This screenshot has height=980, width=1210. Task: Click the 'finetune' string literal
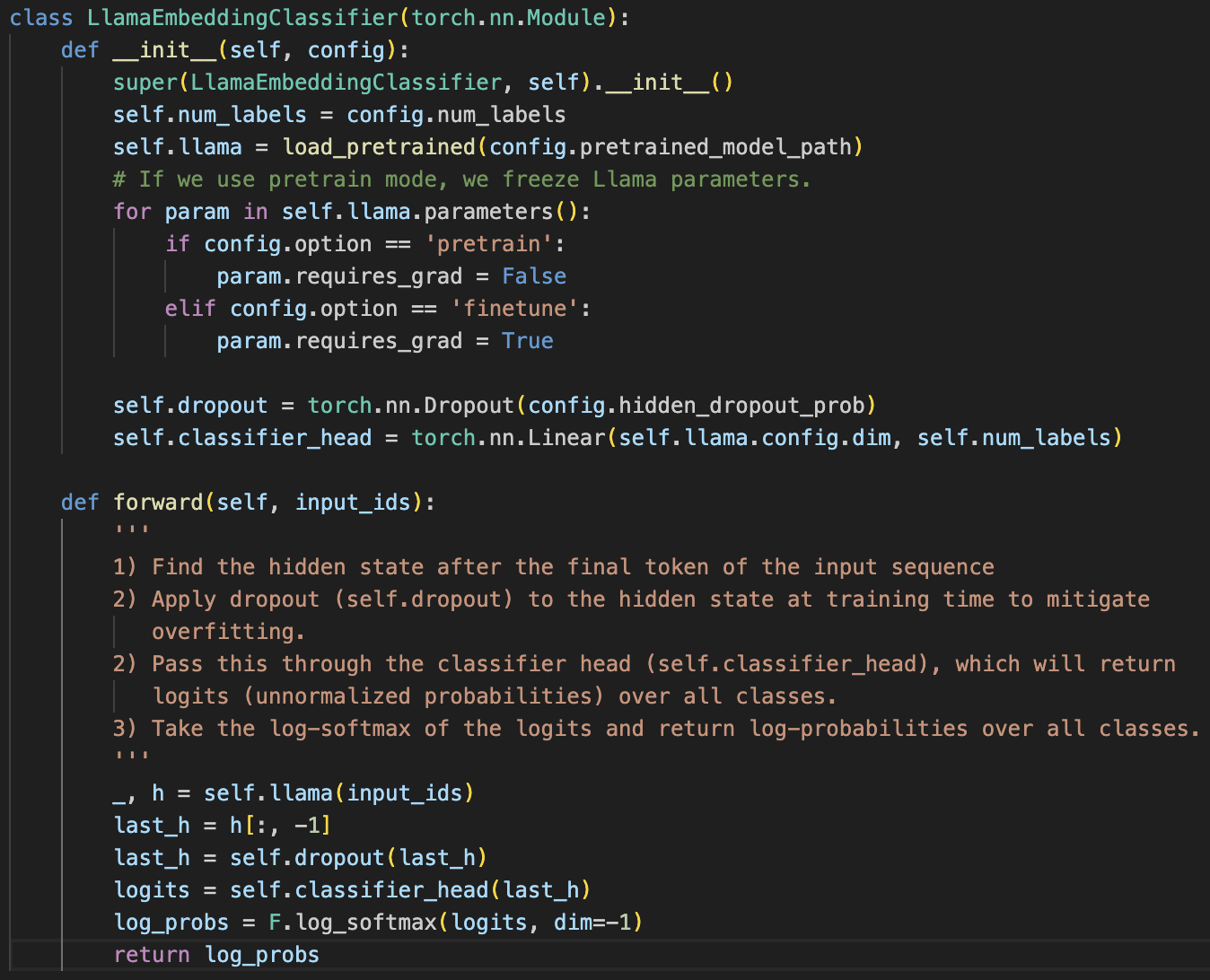point(515,308)
